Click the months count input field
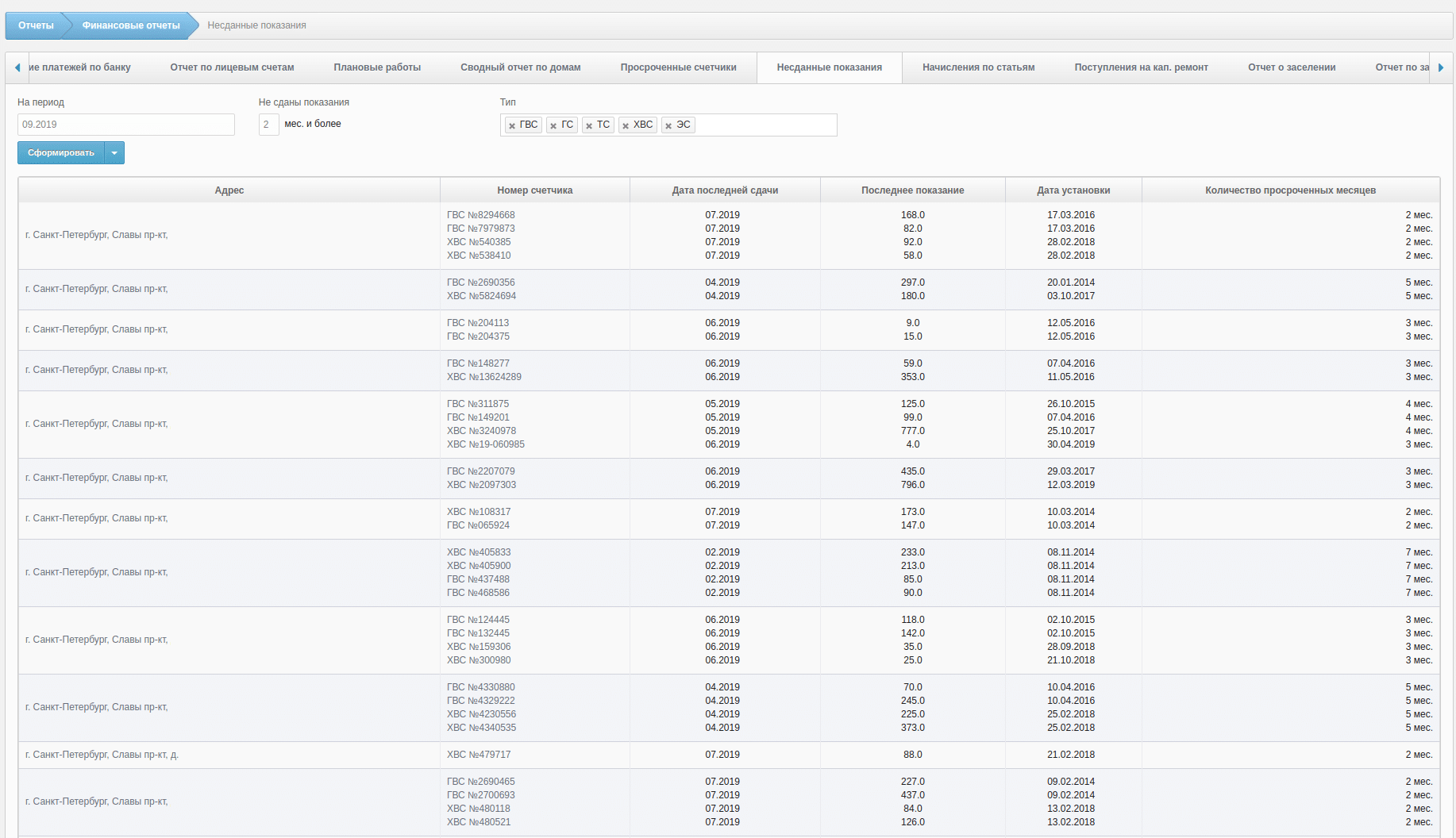 tap(268, 125)
